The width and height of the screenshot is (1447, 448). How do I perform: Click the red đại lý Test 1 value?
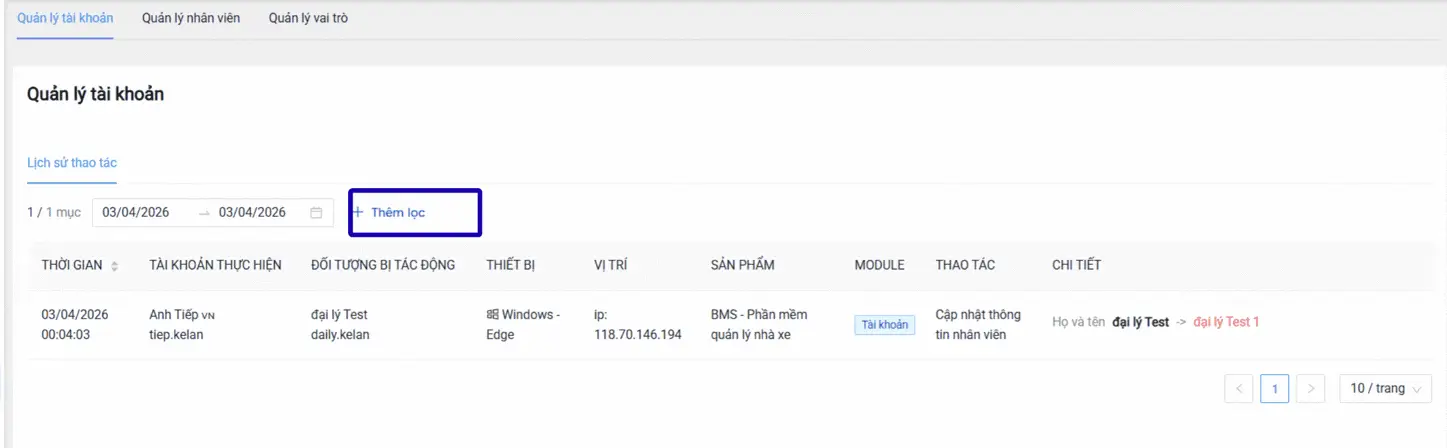click(x=1226, y=322)
